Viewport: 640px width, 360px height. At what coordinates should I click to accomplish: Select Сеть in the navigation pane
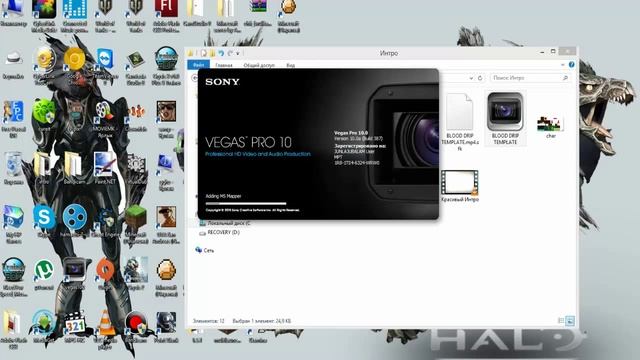[204, 250]
